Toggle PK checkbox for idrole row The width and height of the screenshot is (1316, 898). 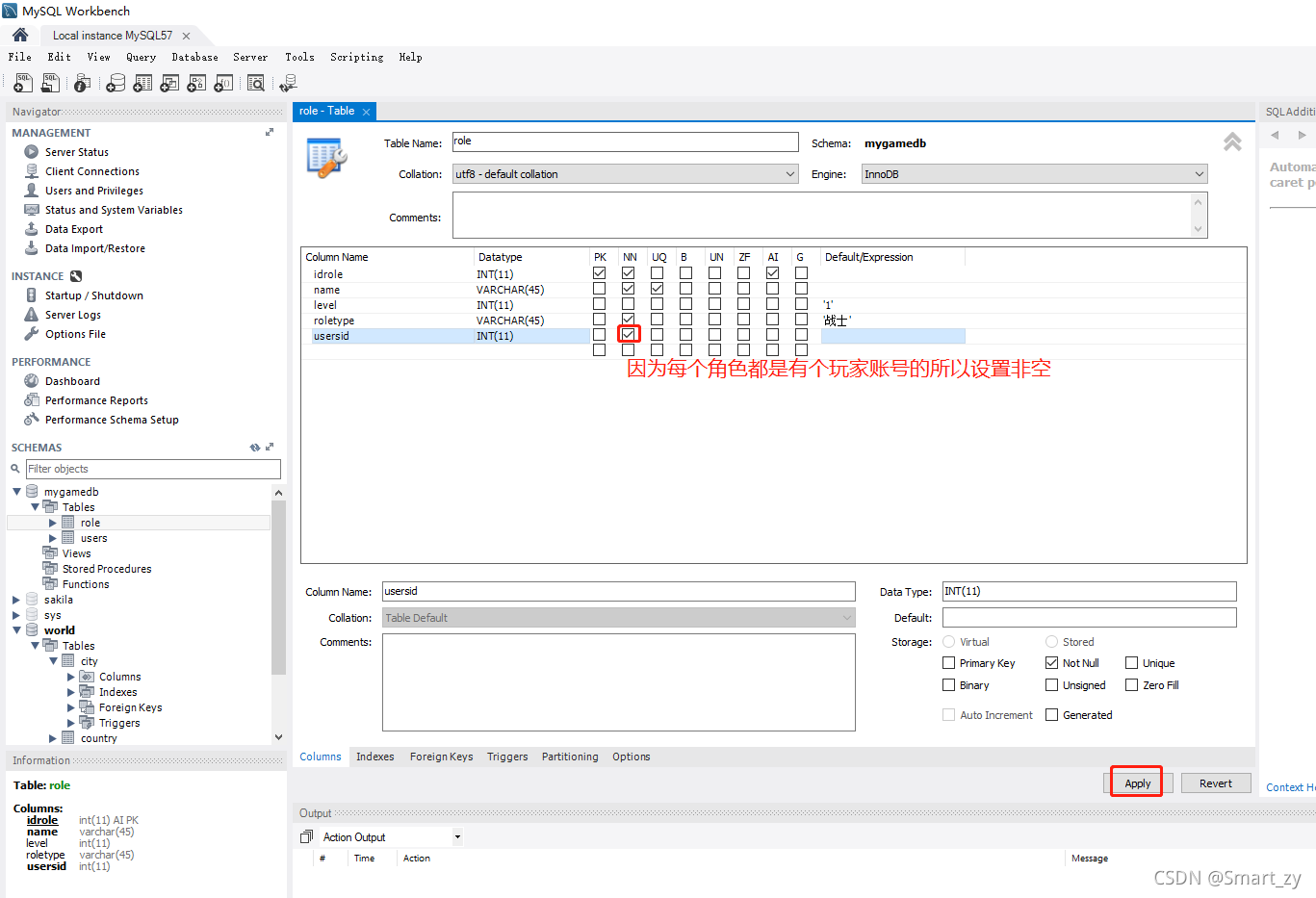pyautogui.click(x=600, y=273)
